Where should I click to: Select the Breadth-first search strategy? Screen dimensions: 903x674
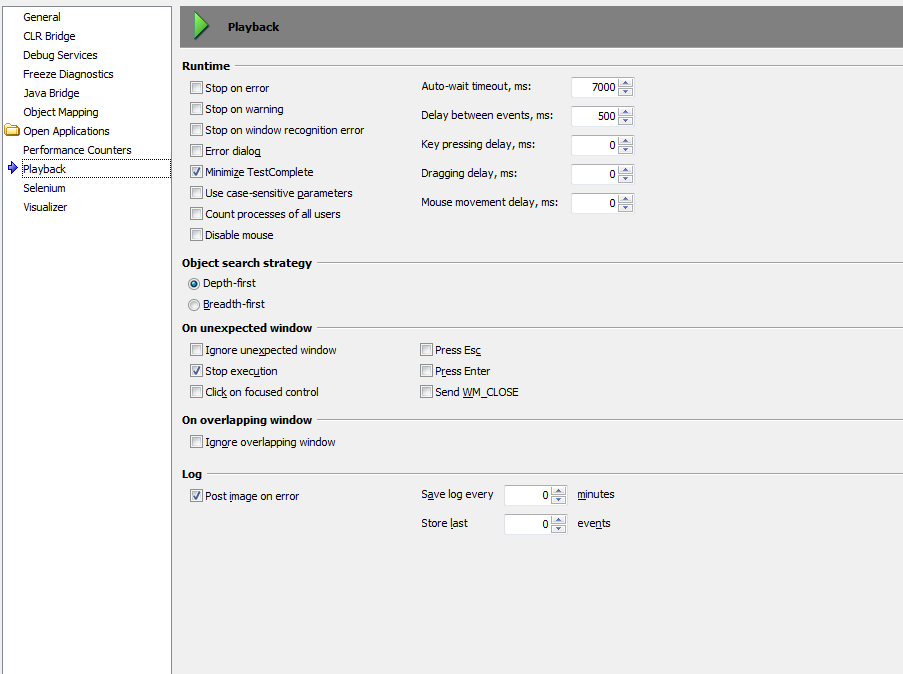tap(194, 304)
